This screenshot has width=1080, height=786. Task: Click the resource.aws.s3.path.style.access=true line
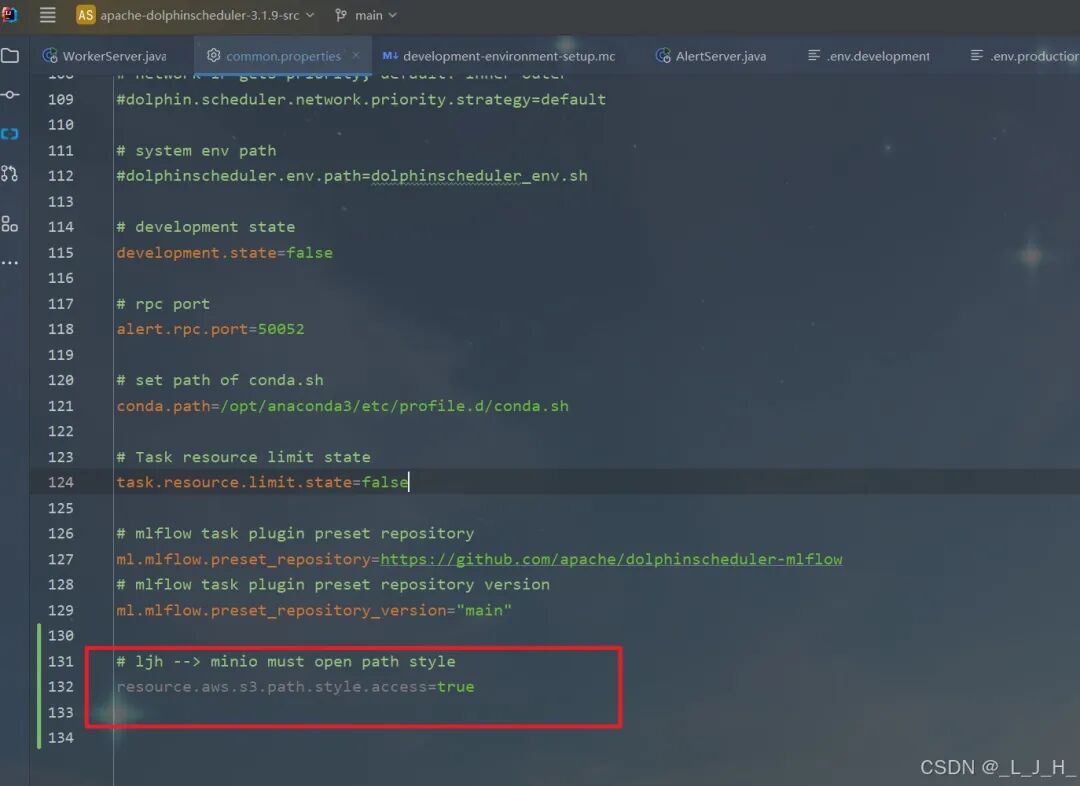[x=295, y=687]
